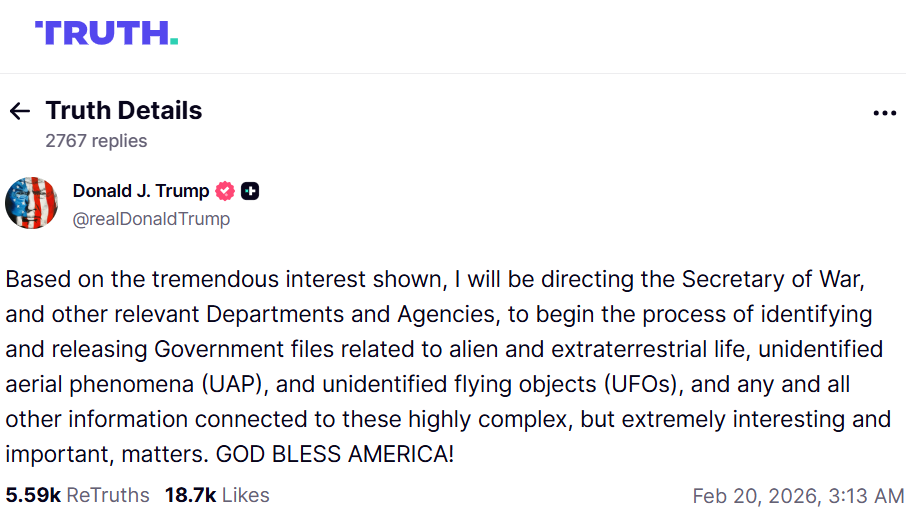This screenshot has height=516, width=906.
Task: Click the black plus badge icon
Action: pos(250,191)
